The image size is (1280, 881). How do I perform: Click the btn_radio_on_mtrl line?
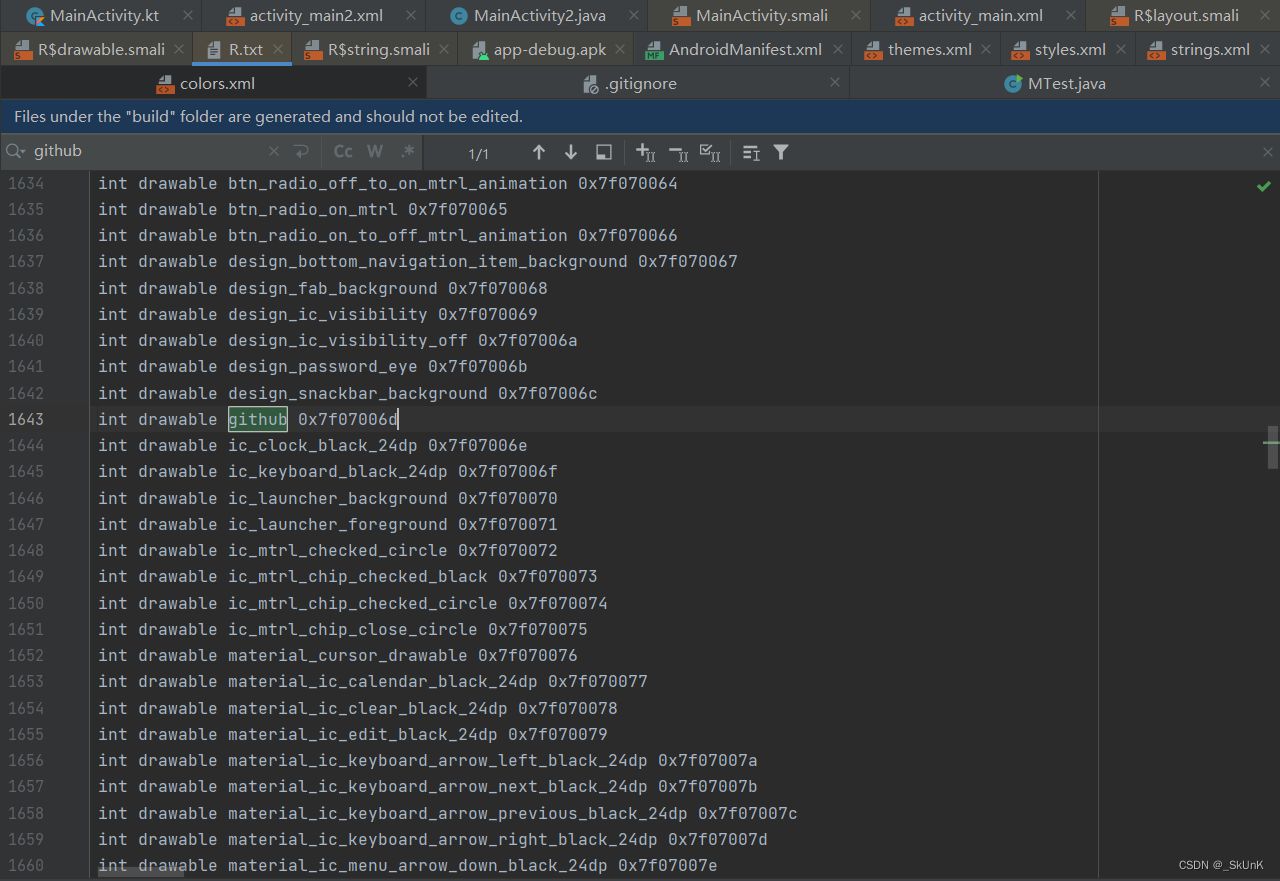point(303,209)
